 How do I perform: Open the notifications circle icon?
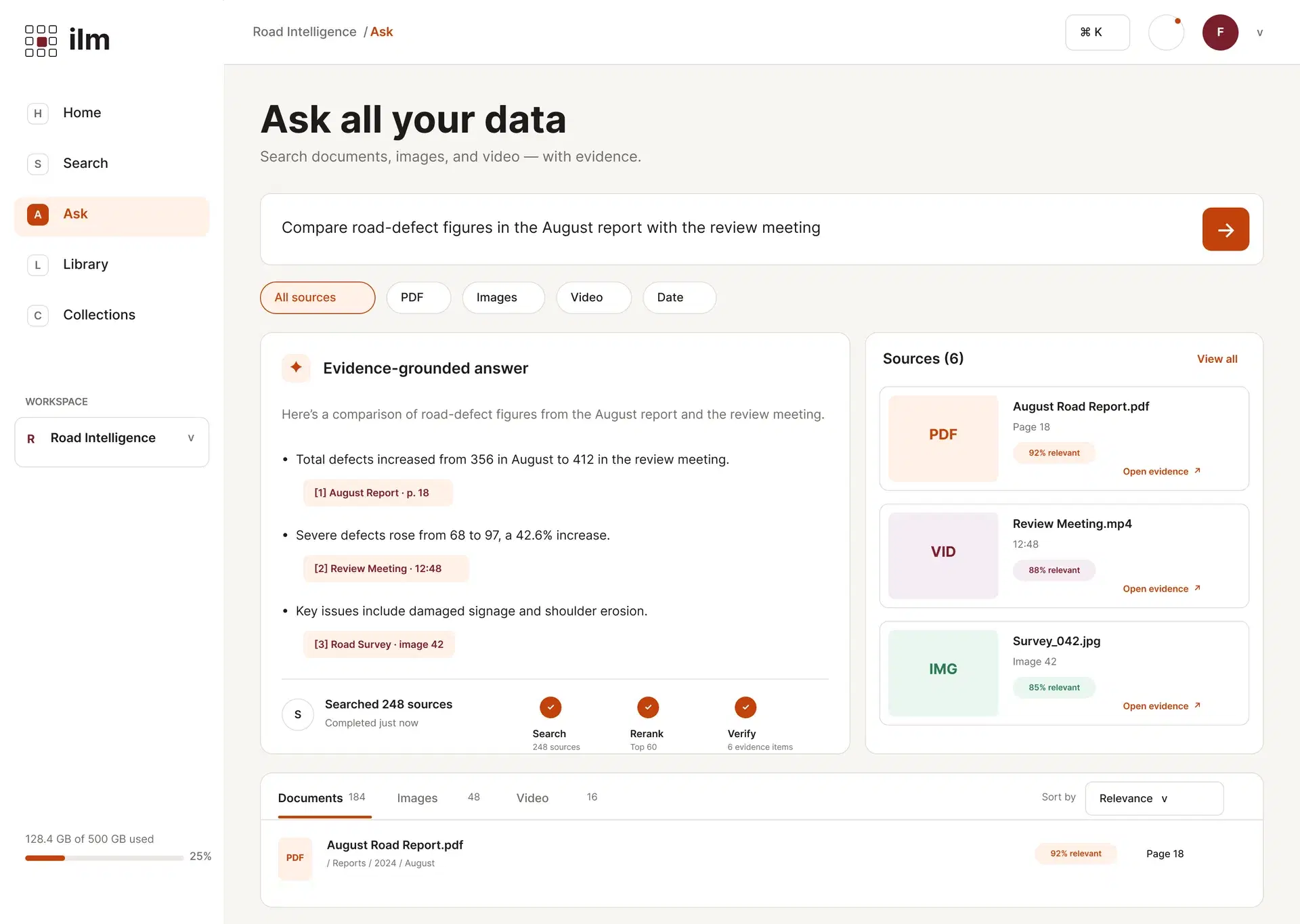pyautogui.click(x=1166, y=32)
